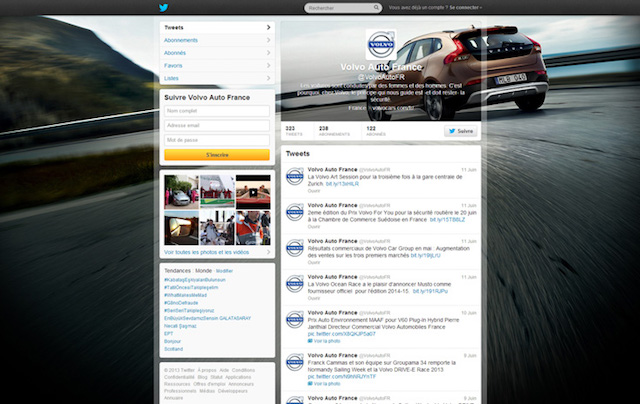The height and width of the screenshot is (404, 640).
Task: Click the chevron next to Listes
Action: [x=269, y=78]
